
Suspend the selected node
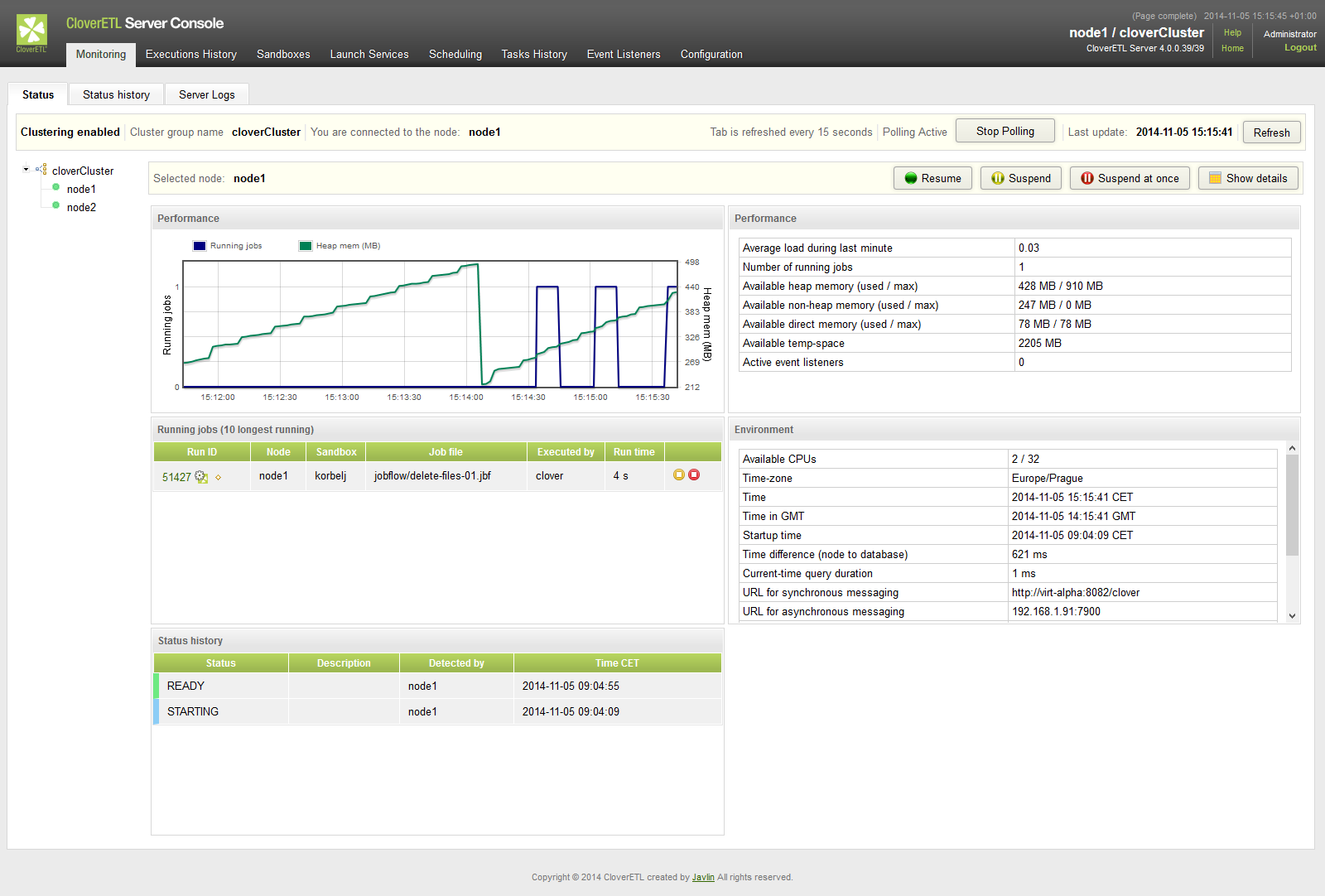pos(1020,178)
